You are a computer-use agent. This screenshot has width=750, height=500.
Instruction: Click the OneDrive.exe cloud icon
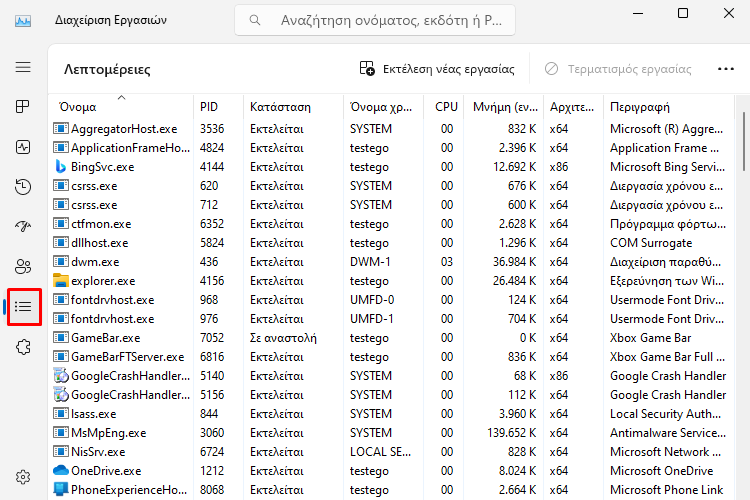point(61,470)
